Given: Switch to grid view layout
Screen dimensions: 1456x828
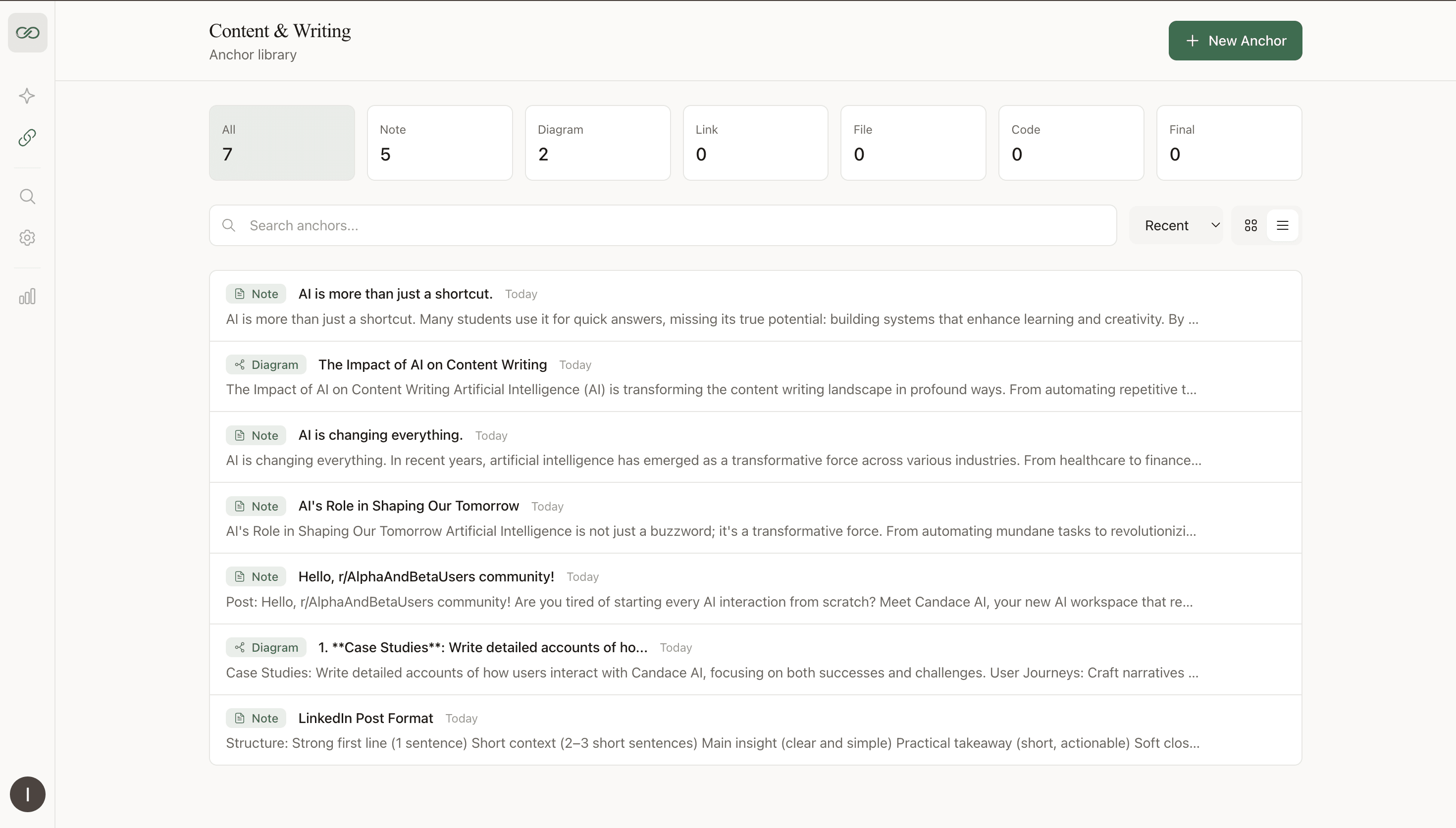Looking at the screenshot, I should pos(1250,226).
